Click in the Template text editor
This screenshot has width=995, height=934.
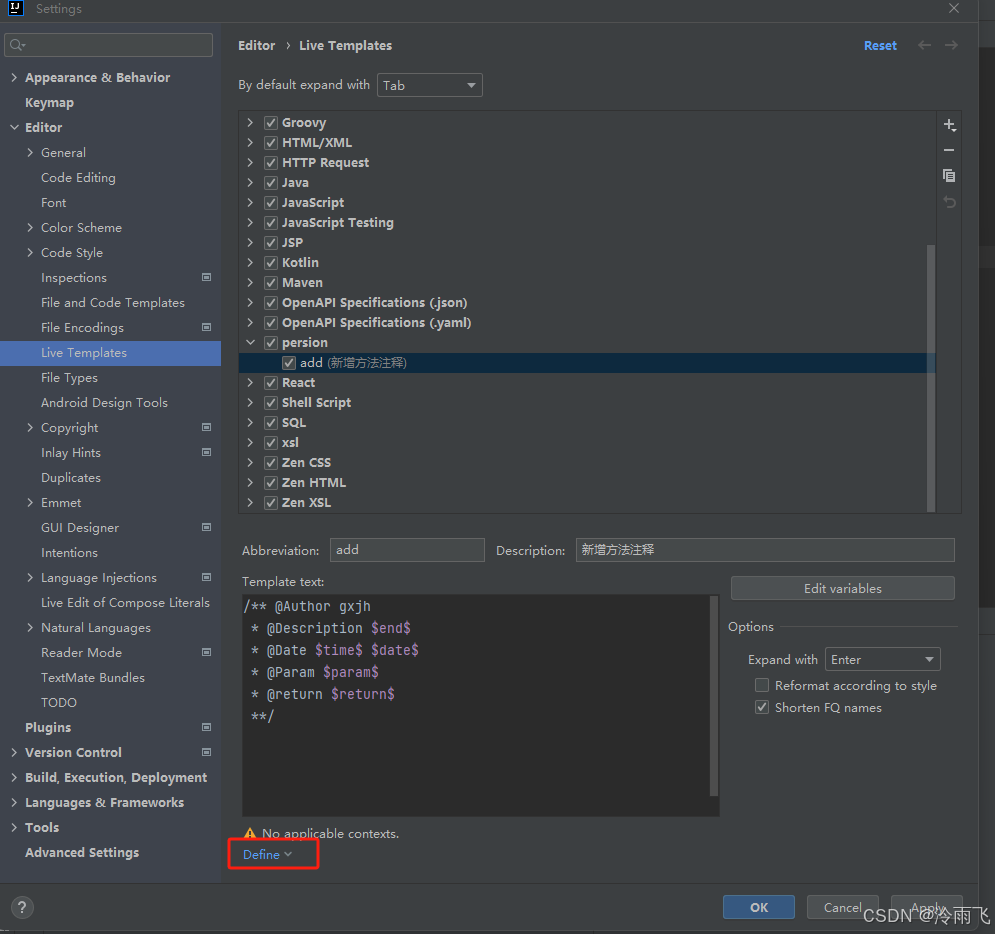point(476,705)
